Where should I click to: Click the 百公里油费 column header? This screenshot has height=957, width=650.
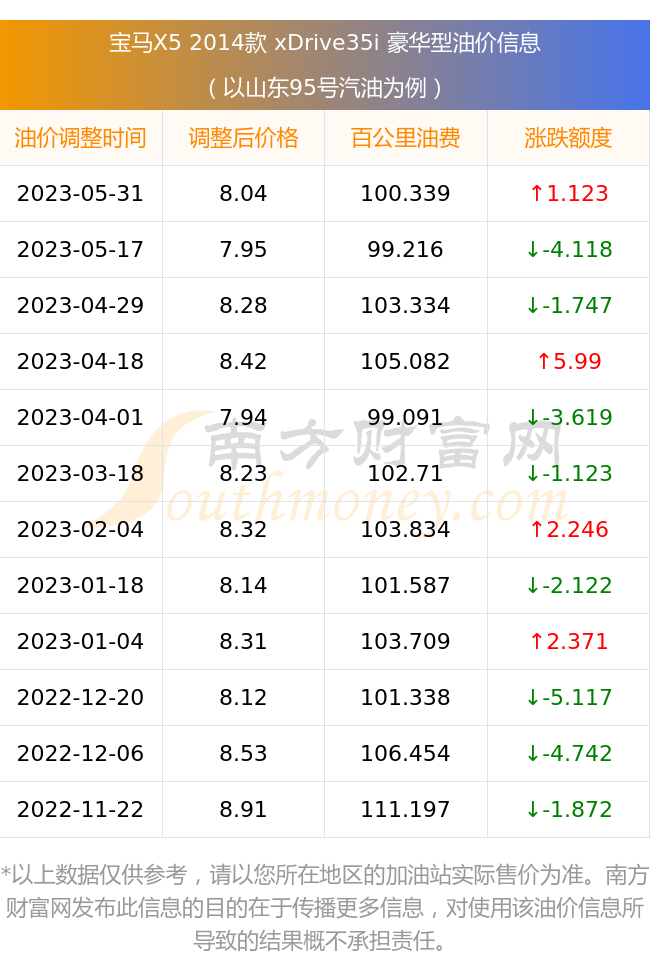[x=406, y=138]
